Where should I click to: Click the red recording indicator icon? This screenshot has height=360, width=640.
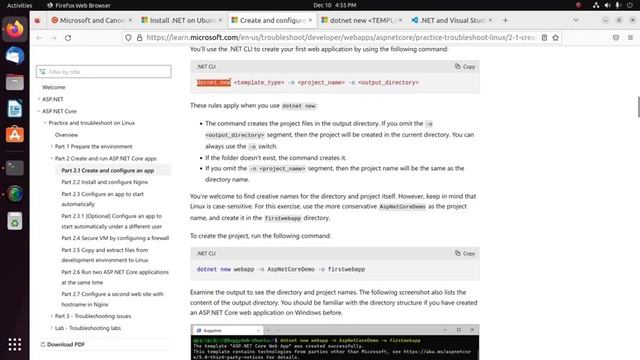coord(578,5)
